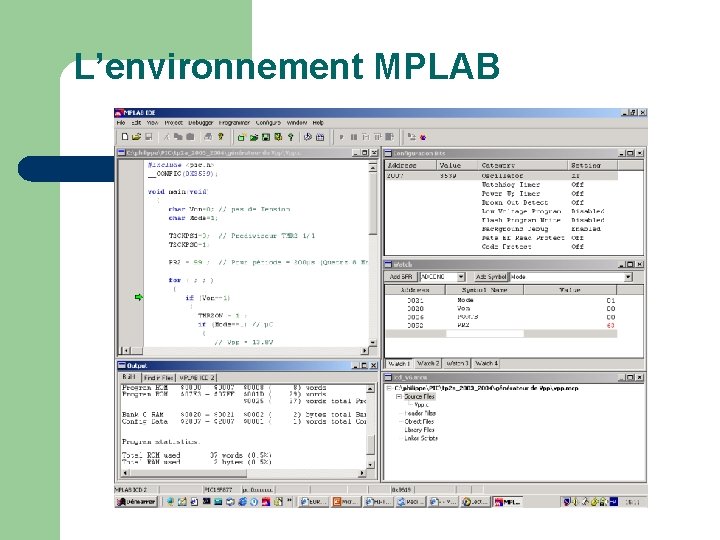
Task: Click the green program counter arrow
Action: click(x=139, y=298)
